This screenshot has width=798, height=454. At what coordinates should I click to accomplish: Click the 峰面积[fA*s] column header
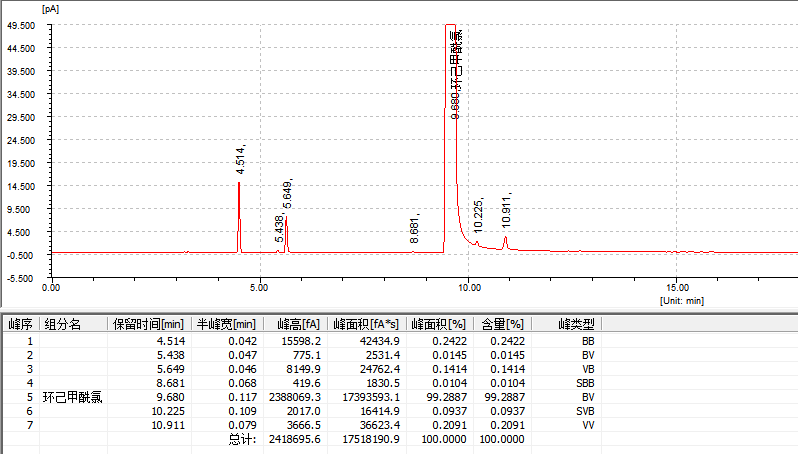[x=366, y=324]
